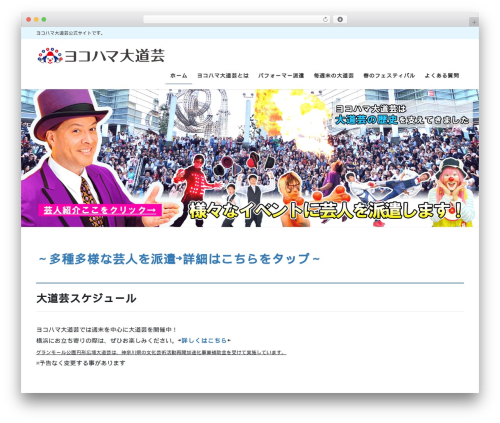Click the browser download icon button
Image resolution: width=500 pixels, height=423 pixels.
click(x=340, y=20)
